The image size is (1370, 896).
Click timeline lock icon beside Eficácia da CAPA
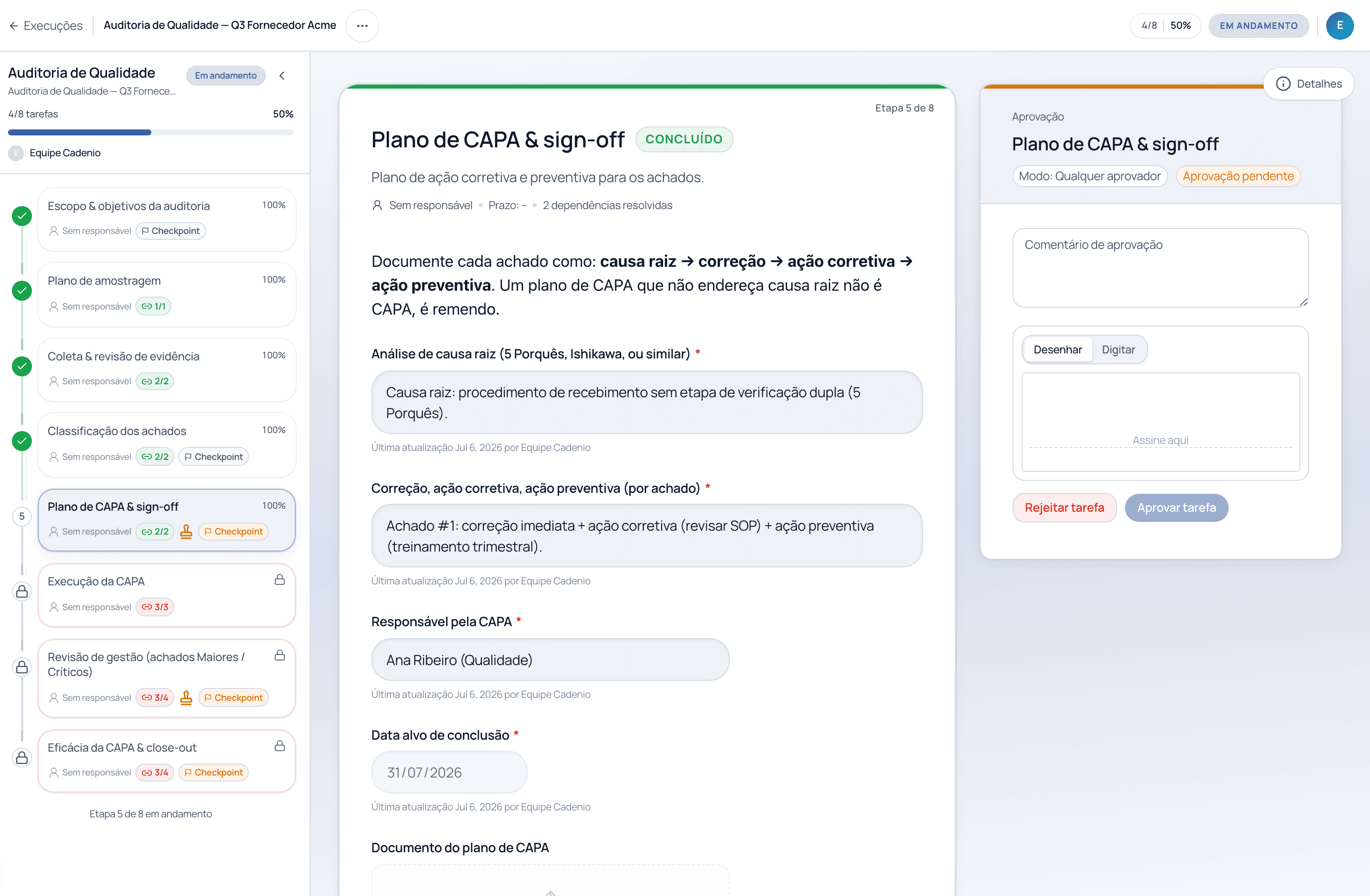click(22, 758)
